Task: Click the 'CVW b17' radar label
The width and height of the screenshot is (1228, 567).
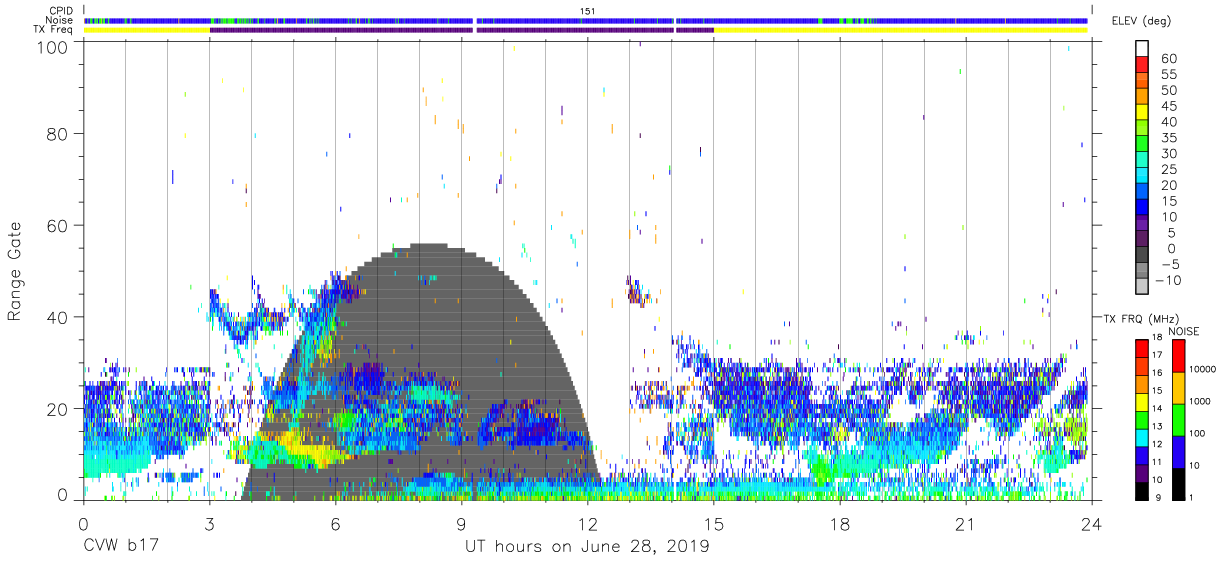Action: pos(121,547)
